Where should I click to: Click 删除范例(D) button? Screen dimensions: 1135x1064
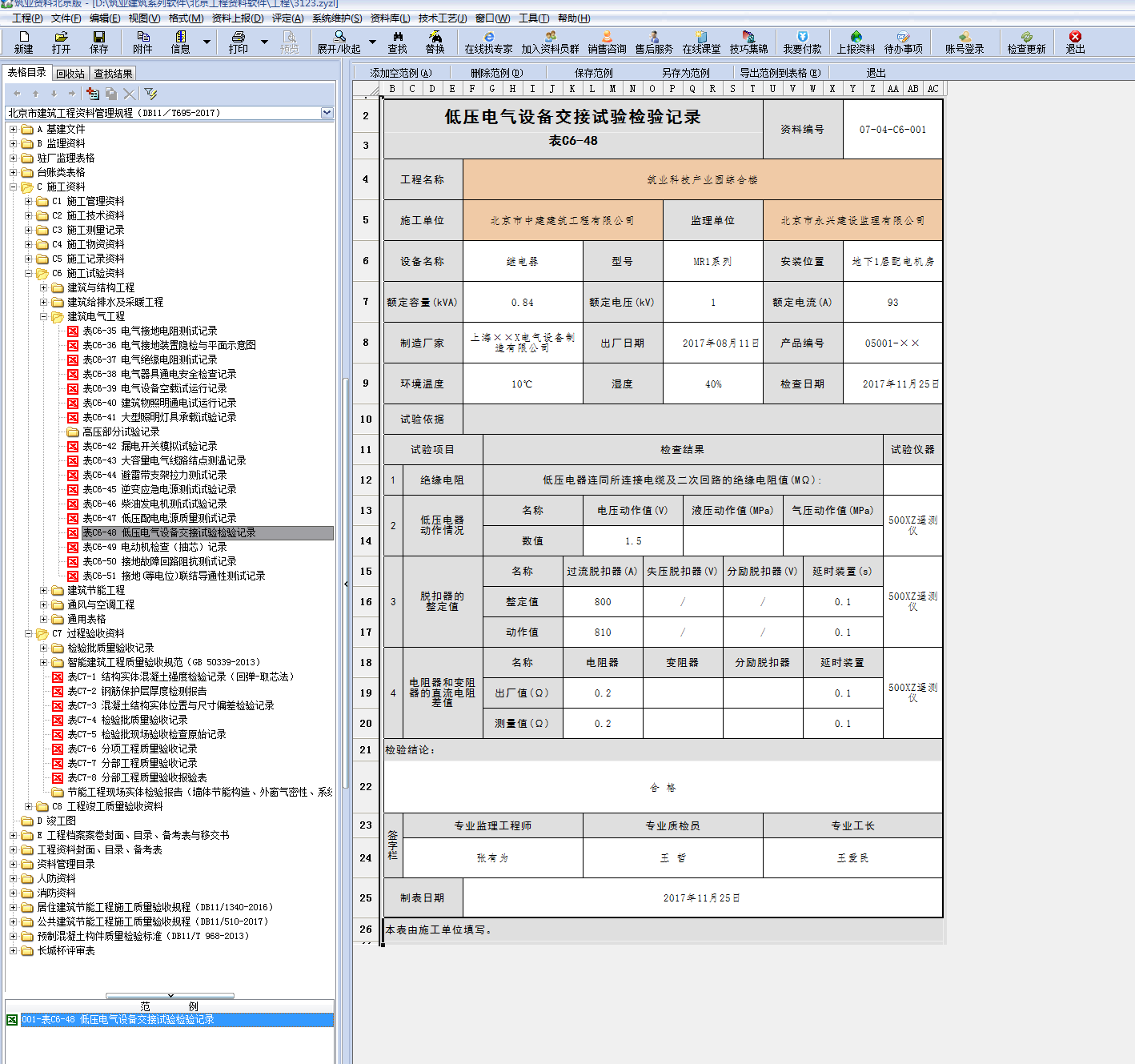[496, 73]
